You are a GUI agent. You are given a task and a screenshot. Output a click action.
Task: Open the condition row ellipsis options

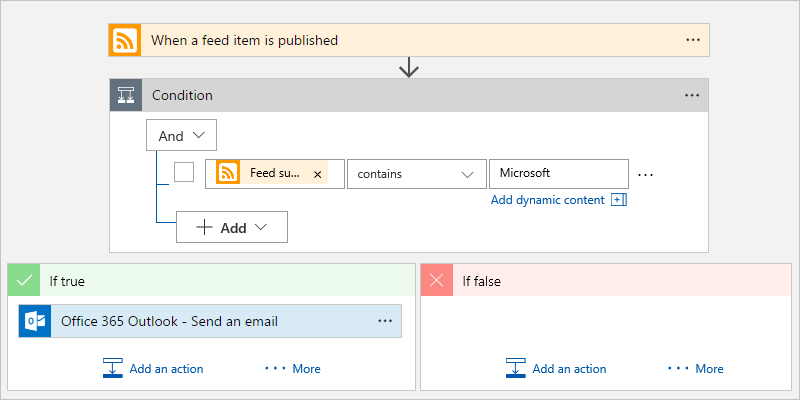(x=645, y=174)
